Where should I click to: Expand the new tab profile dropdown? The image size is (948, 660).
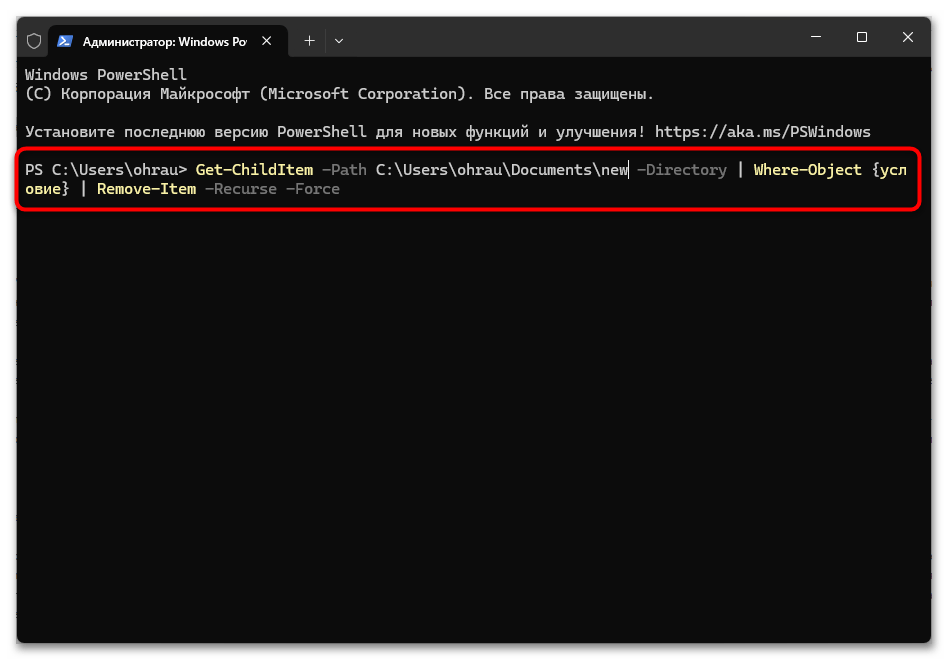point(339,41)
